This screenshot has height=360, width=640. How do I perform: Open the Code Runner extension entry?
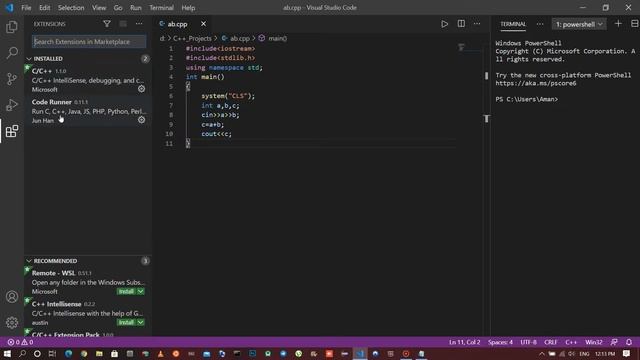point(88,111)
